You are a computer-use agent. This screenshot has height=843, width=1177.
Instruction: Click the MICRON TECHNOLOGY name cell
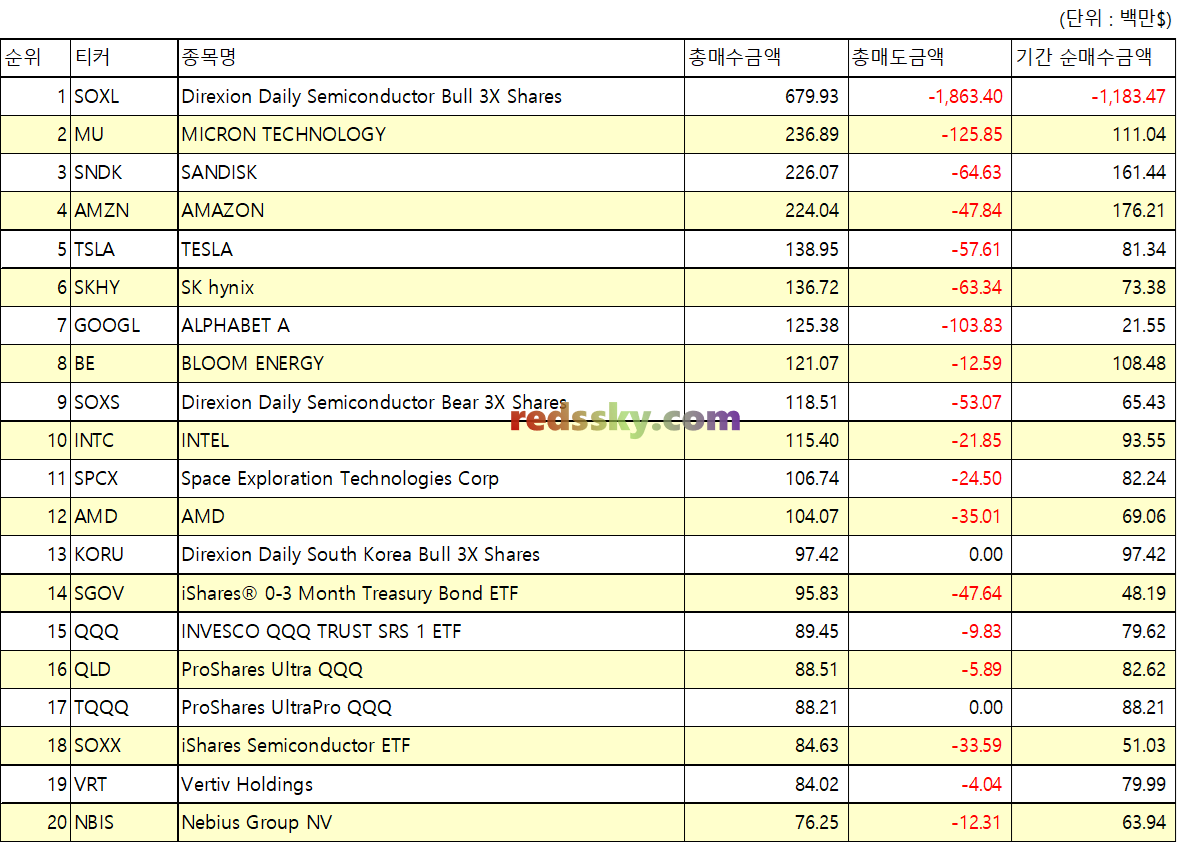coord(431,135)
